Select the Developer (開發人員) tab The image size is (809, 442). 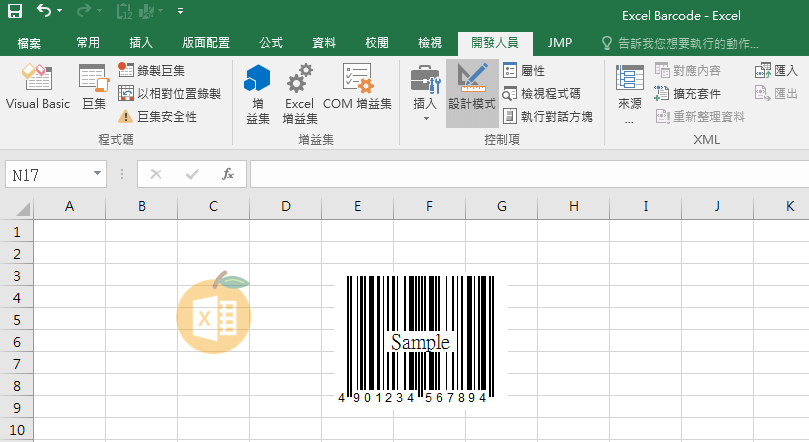[495, 43]
